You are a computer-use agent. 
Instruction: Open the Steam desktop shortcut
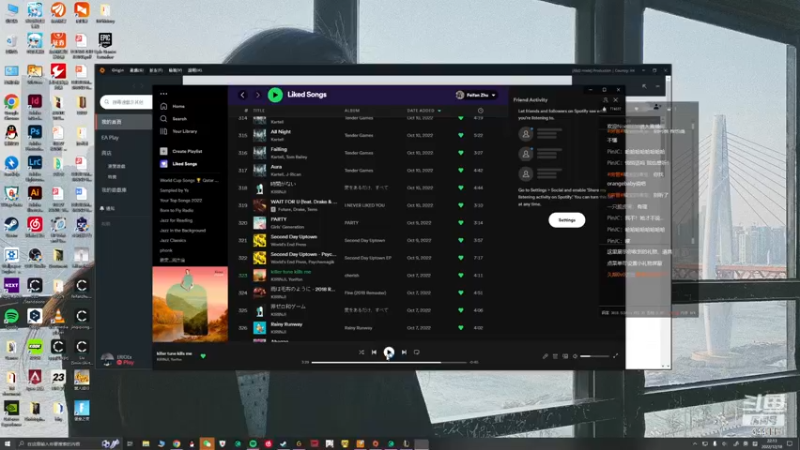[x=11, y=227]
